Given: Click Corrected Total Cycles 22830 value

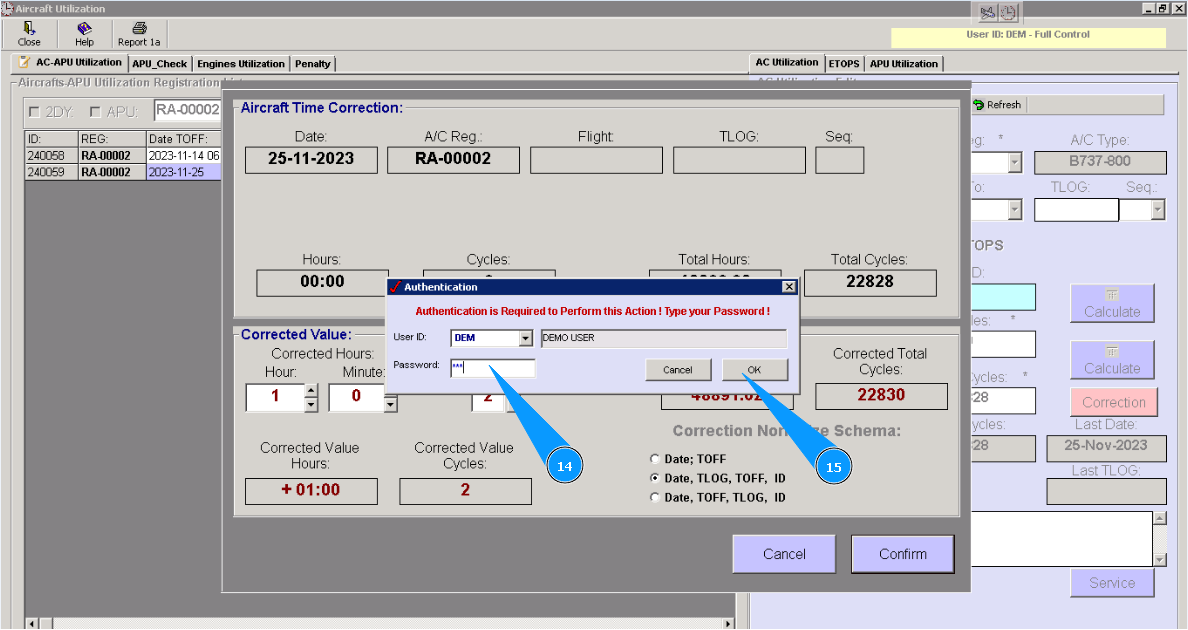Looking at the screenshot, I should click(x=881, y=395).
